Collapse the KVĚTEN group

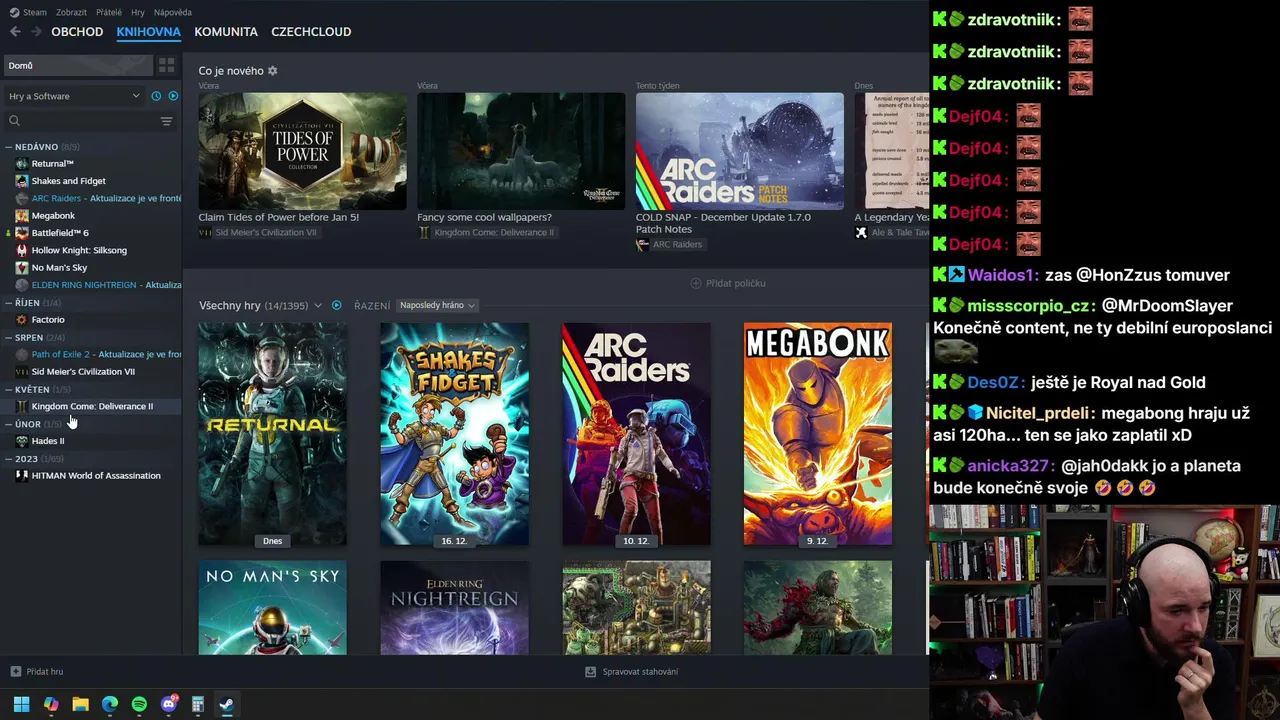pos(8,389)
